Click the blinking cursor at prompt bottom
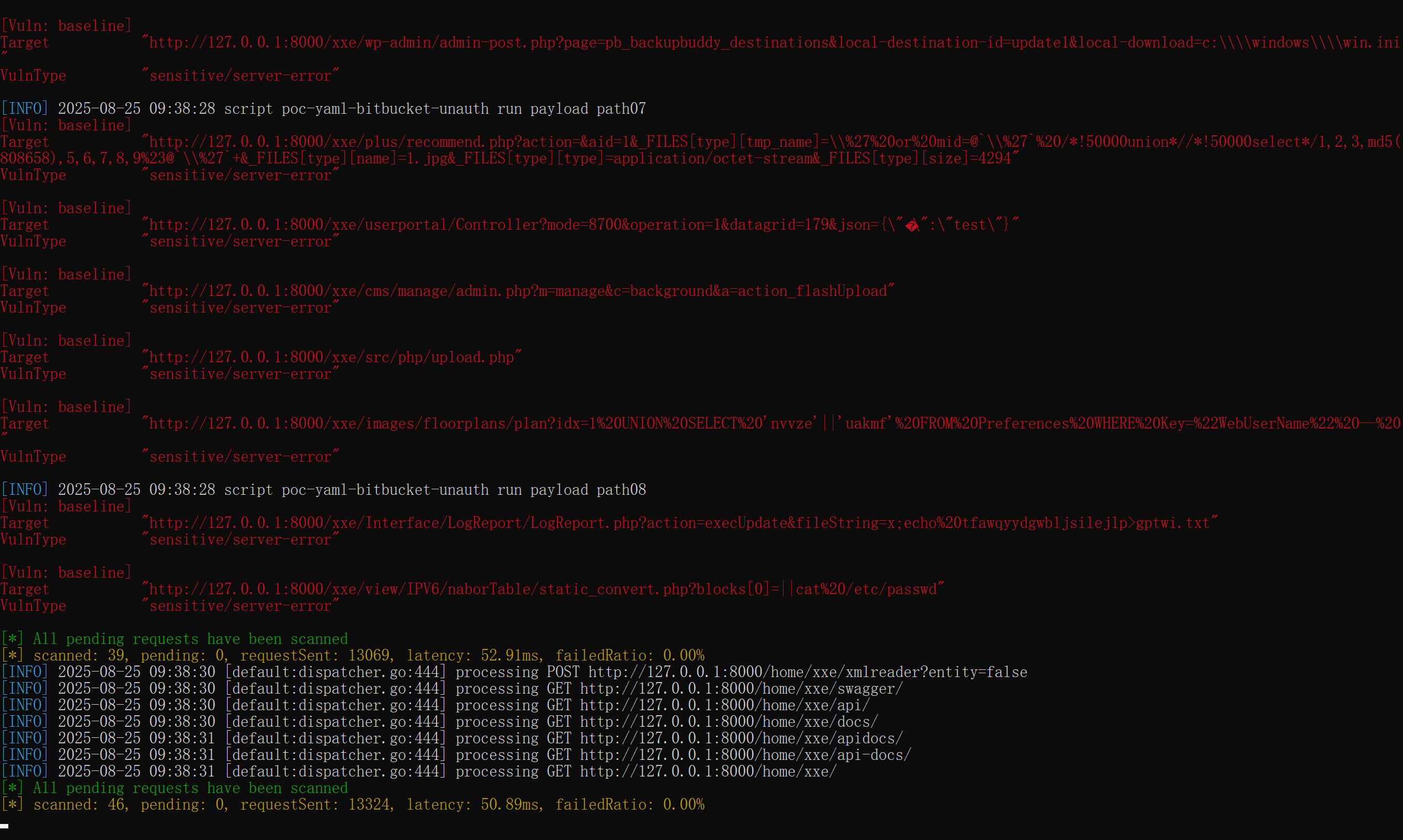 pos(4,826)
